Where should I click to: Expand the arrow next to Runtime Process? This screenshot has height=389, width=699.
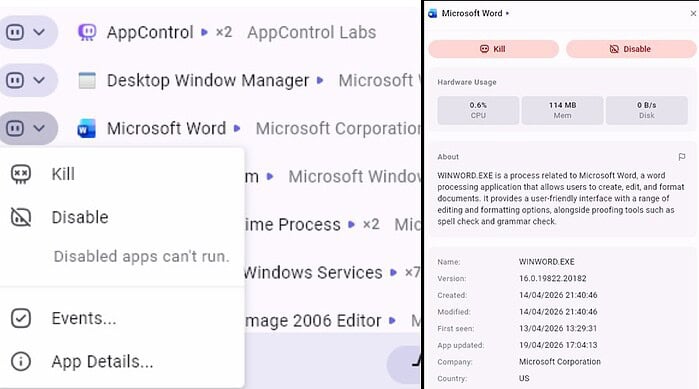coord(351,225)
